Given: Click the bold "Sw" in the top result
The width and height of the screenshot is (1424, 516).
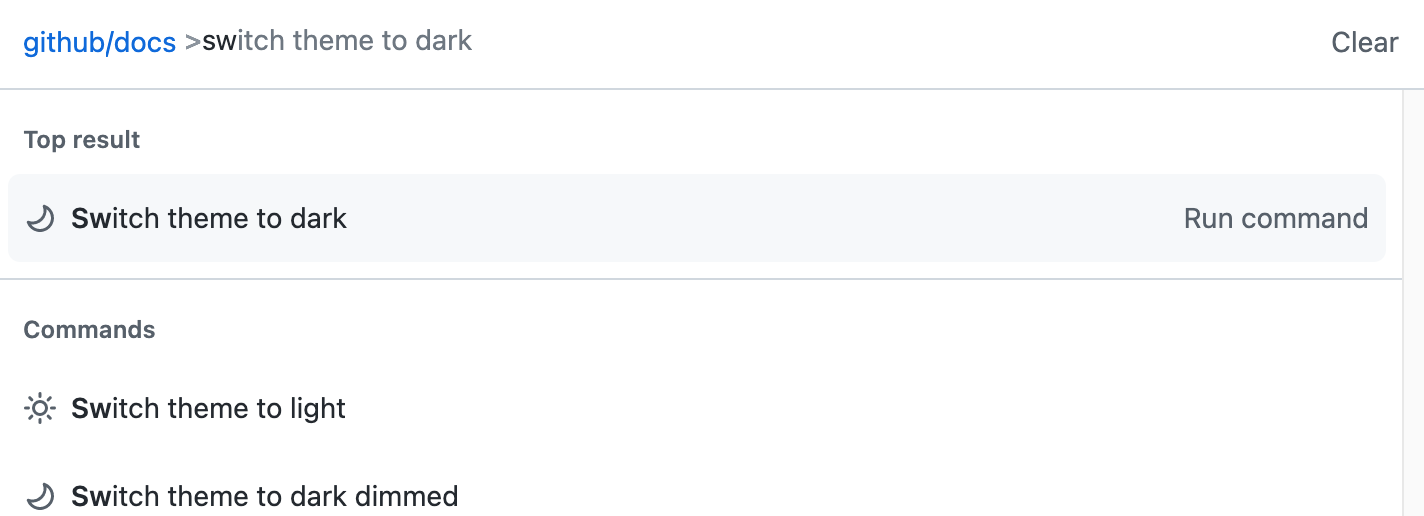Looking at the screenshot, I should (x=89, y=219).
